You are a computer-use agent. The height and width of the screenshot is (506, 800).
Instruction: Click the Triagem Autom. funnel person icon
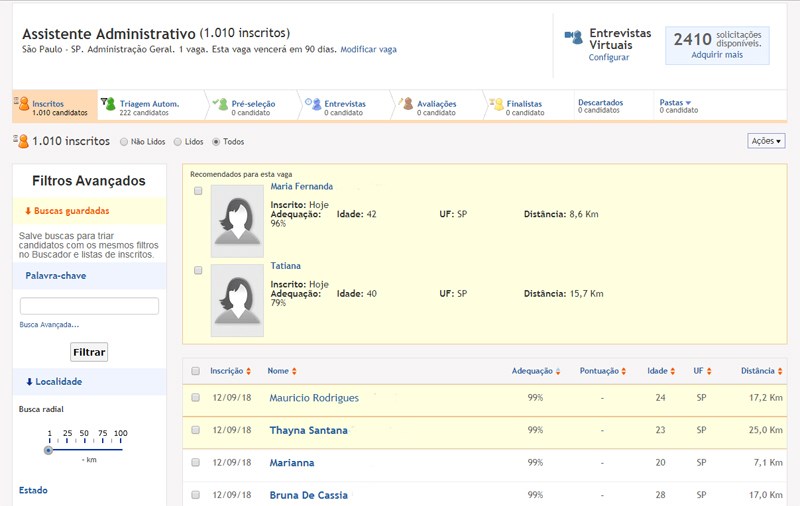(x=108, y=104)
